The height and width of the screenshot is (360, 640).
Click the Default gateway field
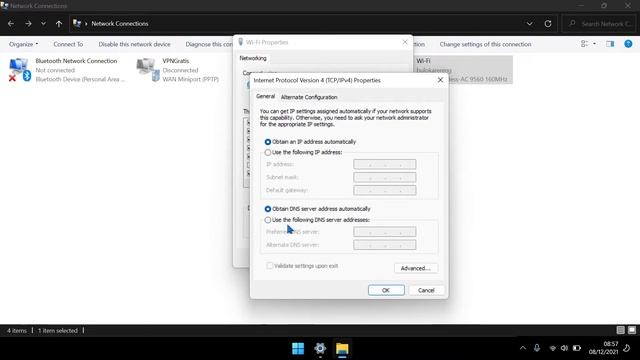(x=384, y=190)
